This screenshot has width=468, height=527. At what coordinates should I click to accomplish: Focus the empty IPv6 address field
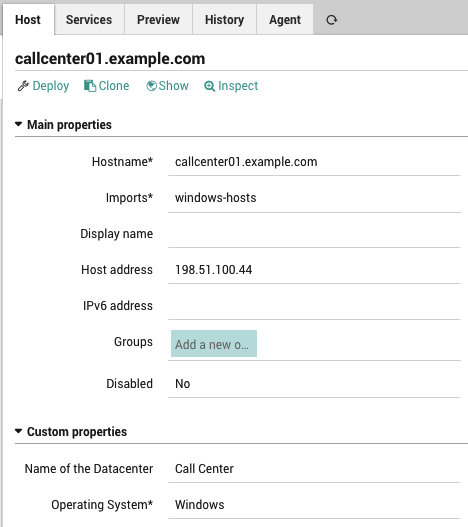tap(314, 306)
